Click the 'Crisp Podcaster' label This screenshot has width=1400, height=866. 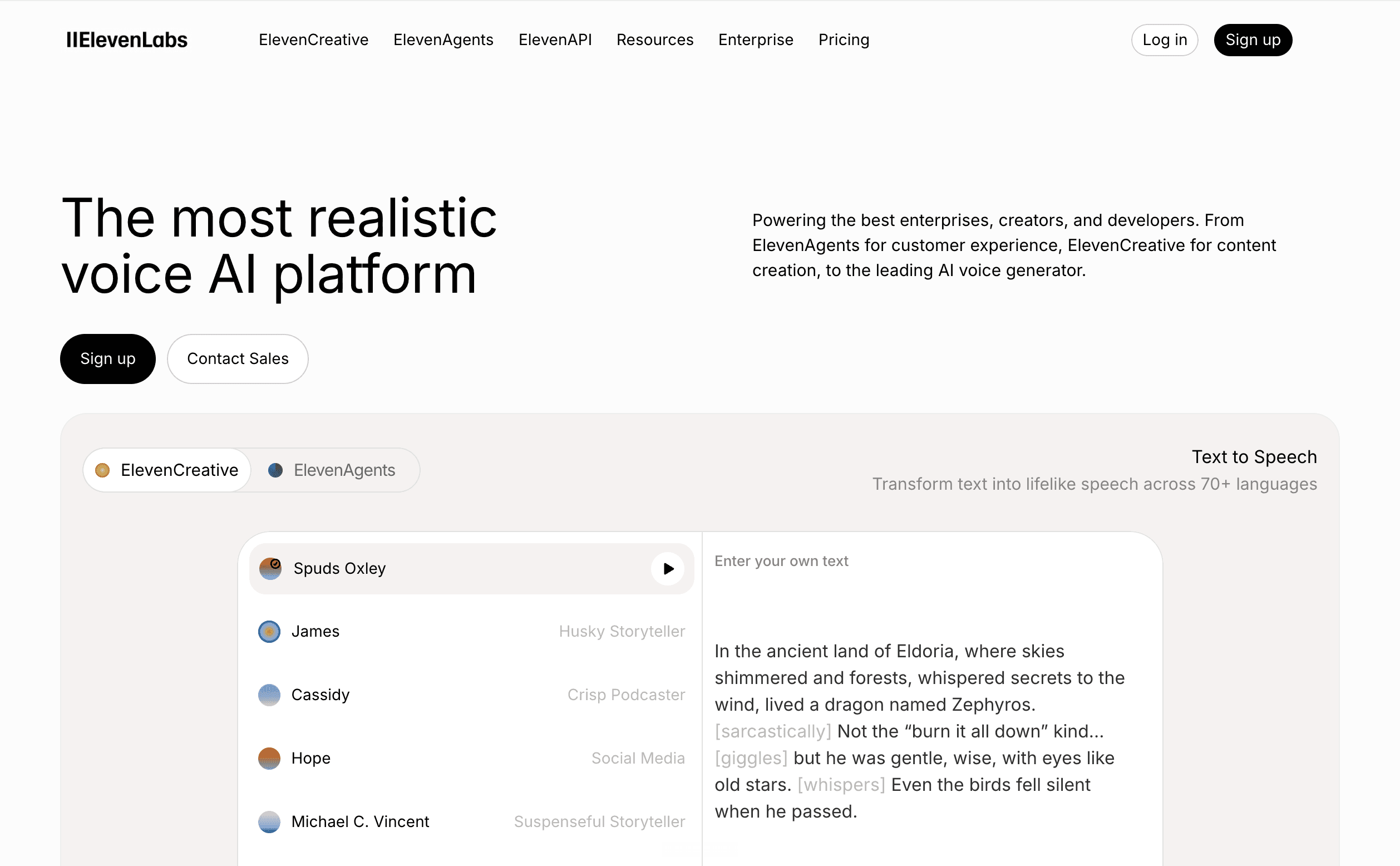(x=627, y=695)
